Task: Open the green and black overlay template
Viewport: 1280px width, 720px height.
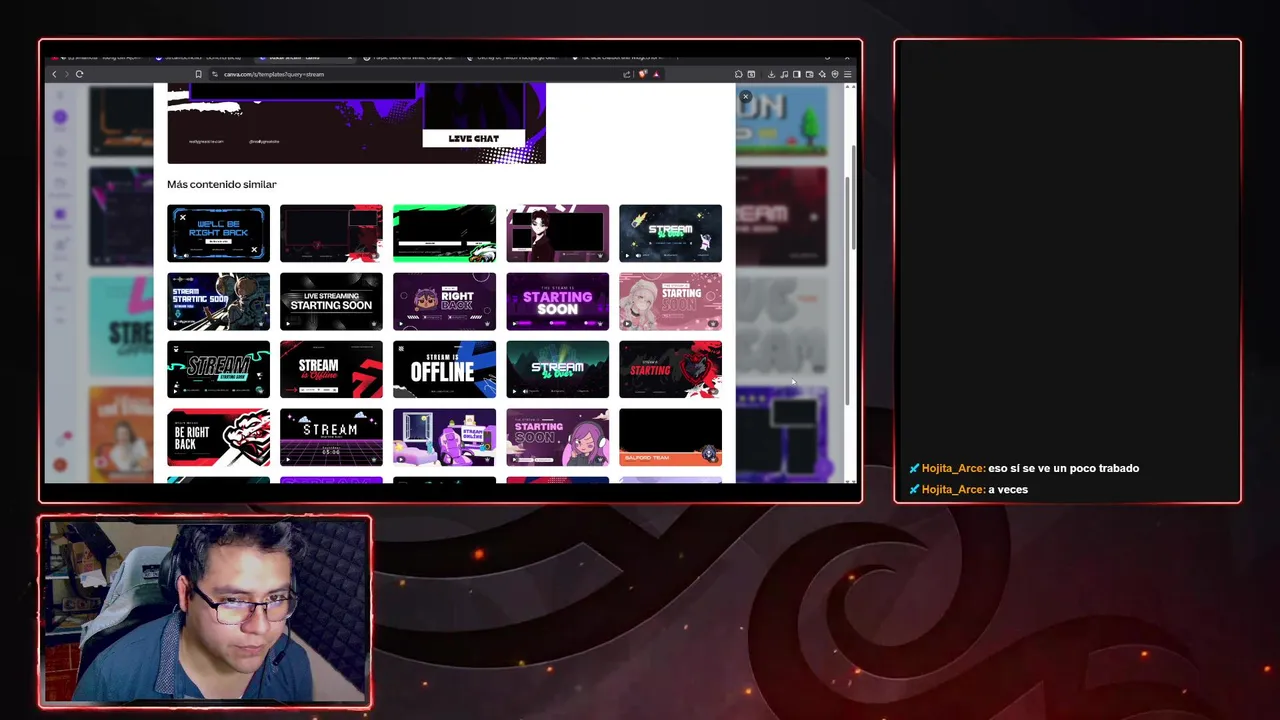Action: [x=444, y=233]
